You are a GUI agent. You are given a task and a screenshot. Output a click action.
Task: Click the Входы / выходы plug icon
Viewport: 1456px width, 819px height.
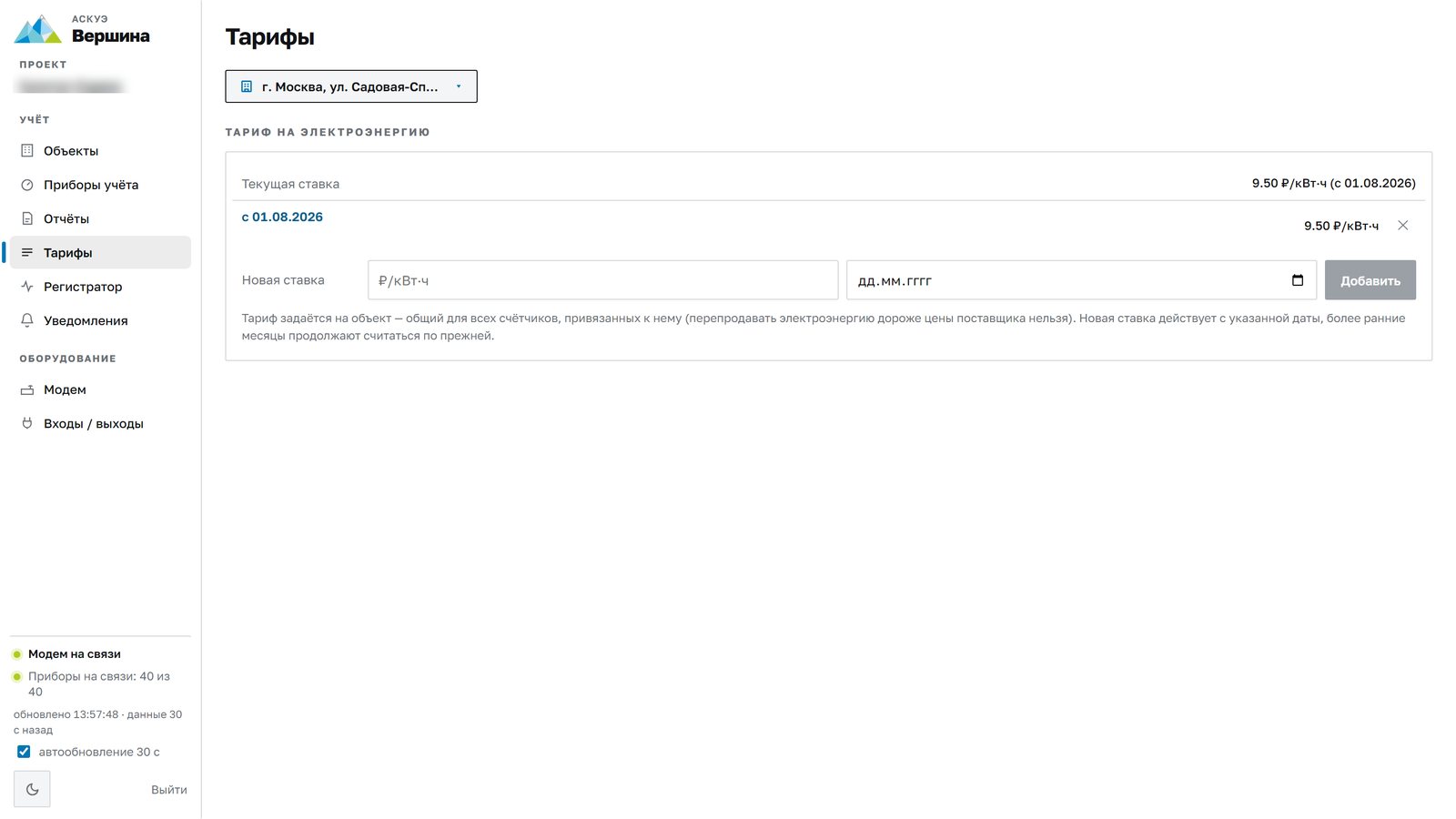27,423
